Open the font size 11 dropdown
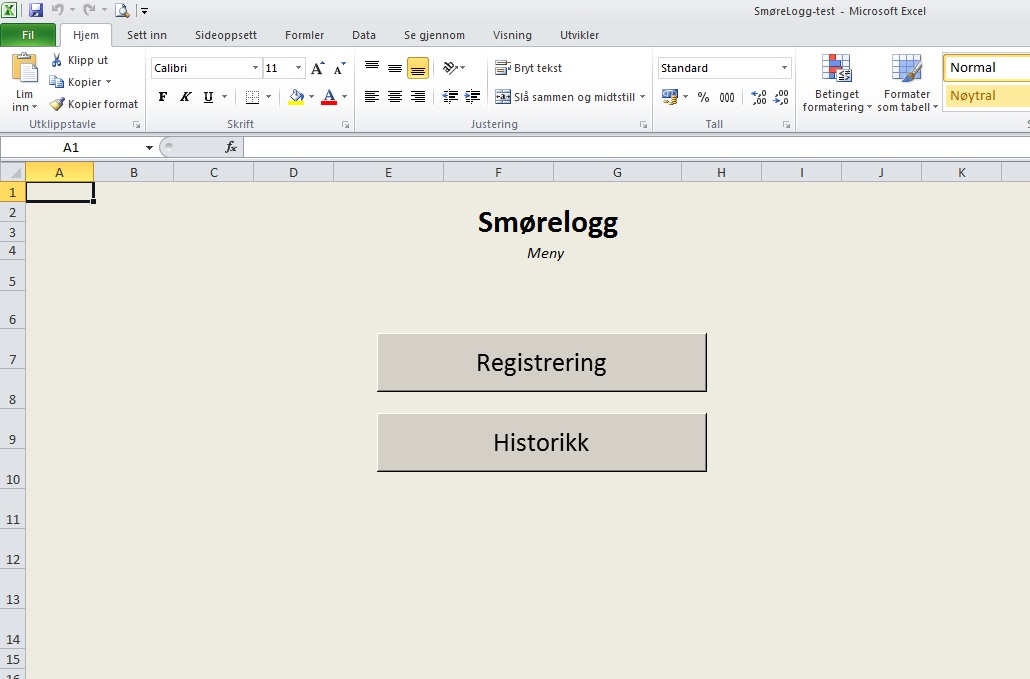 (x=298, y=68)
